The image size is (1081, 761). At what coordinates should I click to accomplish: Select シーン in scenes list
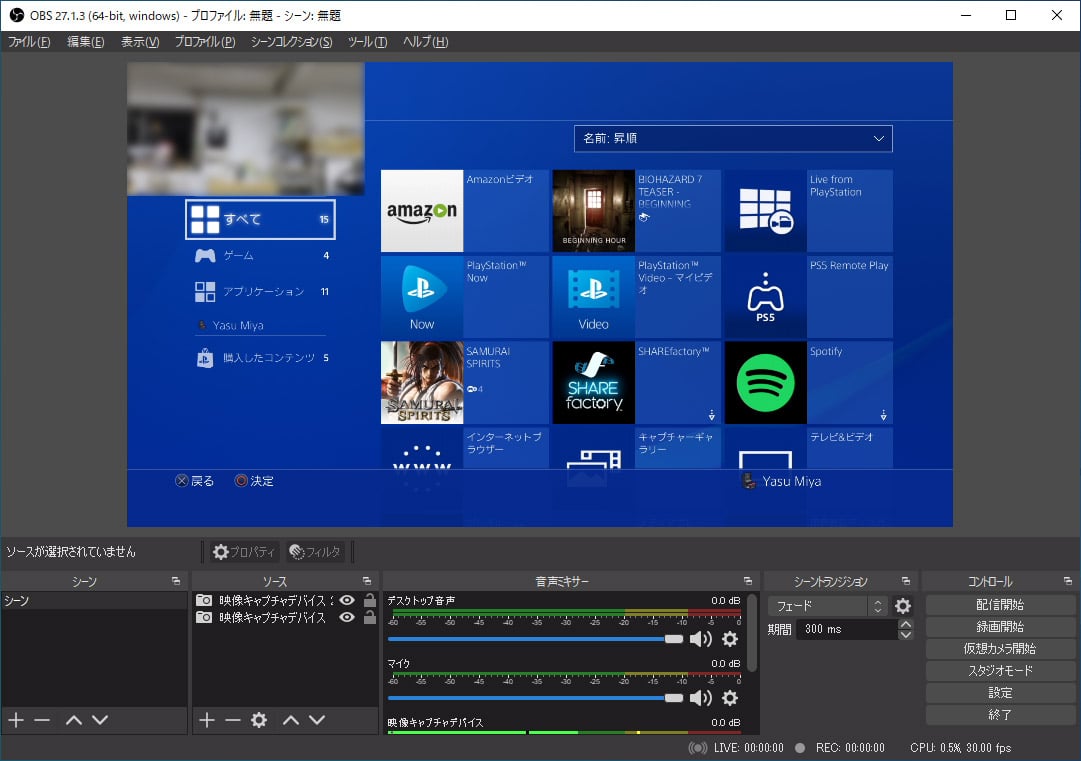click(94, 601)
